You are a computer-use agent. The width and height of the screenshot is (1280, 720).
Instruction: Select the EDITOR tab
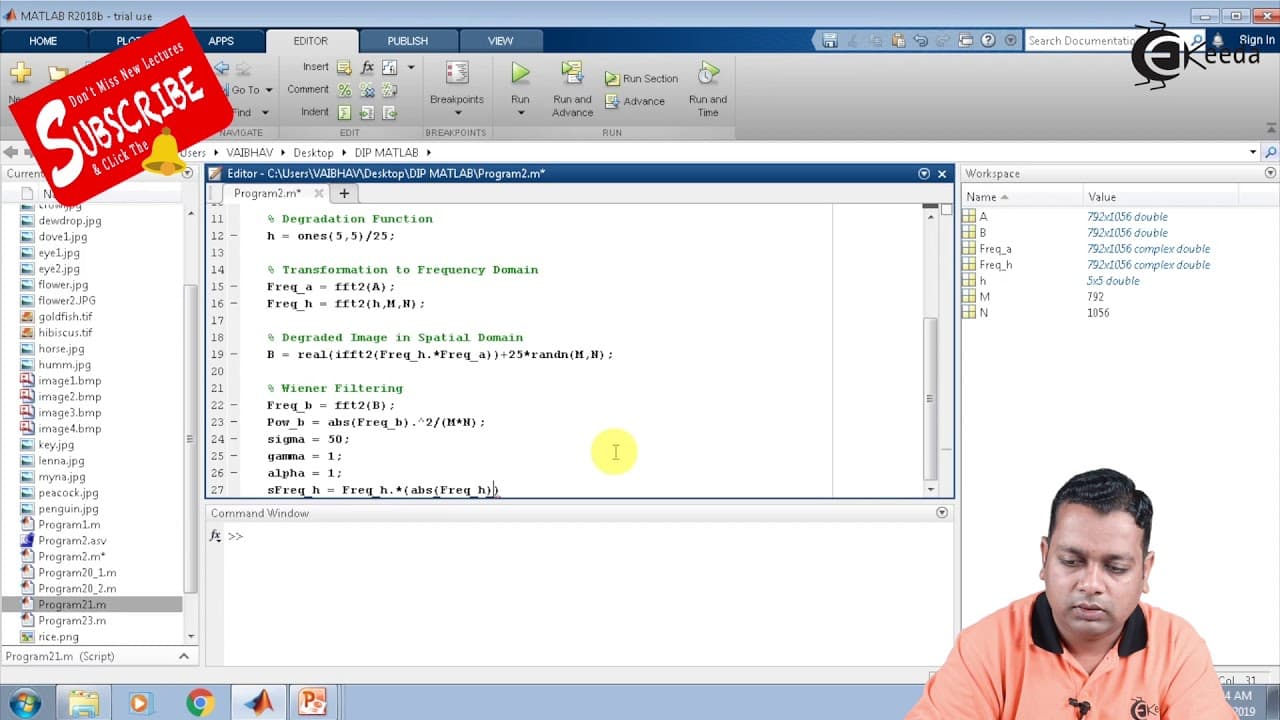point(310,41)
